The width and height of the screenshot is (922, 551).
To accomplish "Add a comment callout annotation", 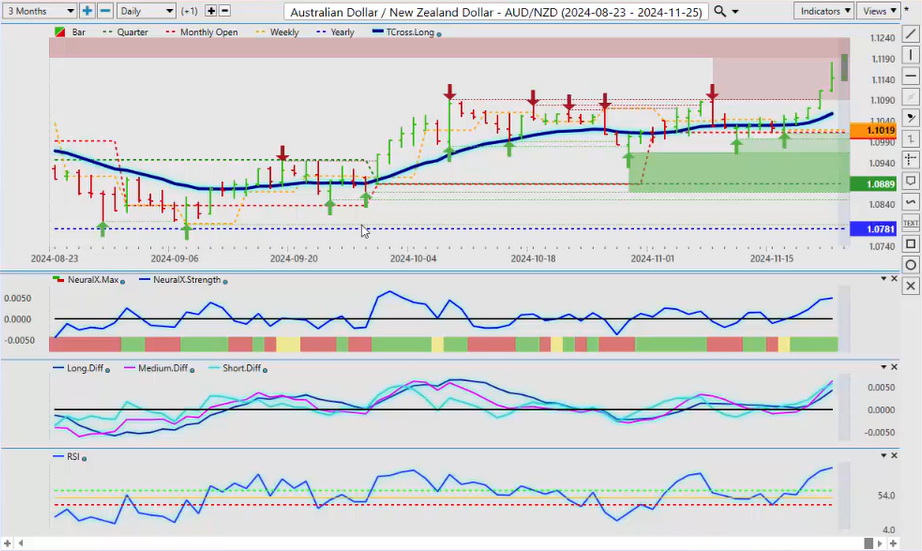I will pyautogui.click(x=910, y=181).
